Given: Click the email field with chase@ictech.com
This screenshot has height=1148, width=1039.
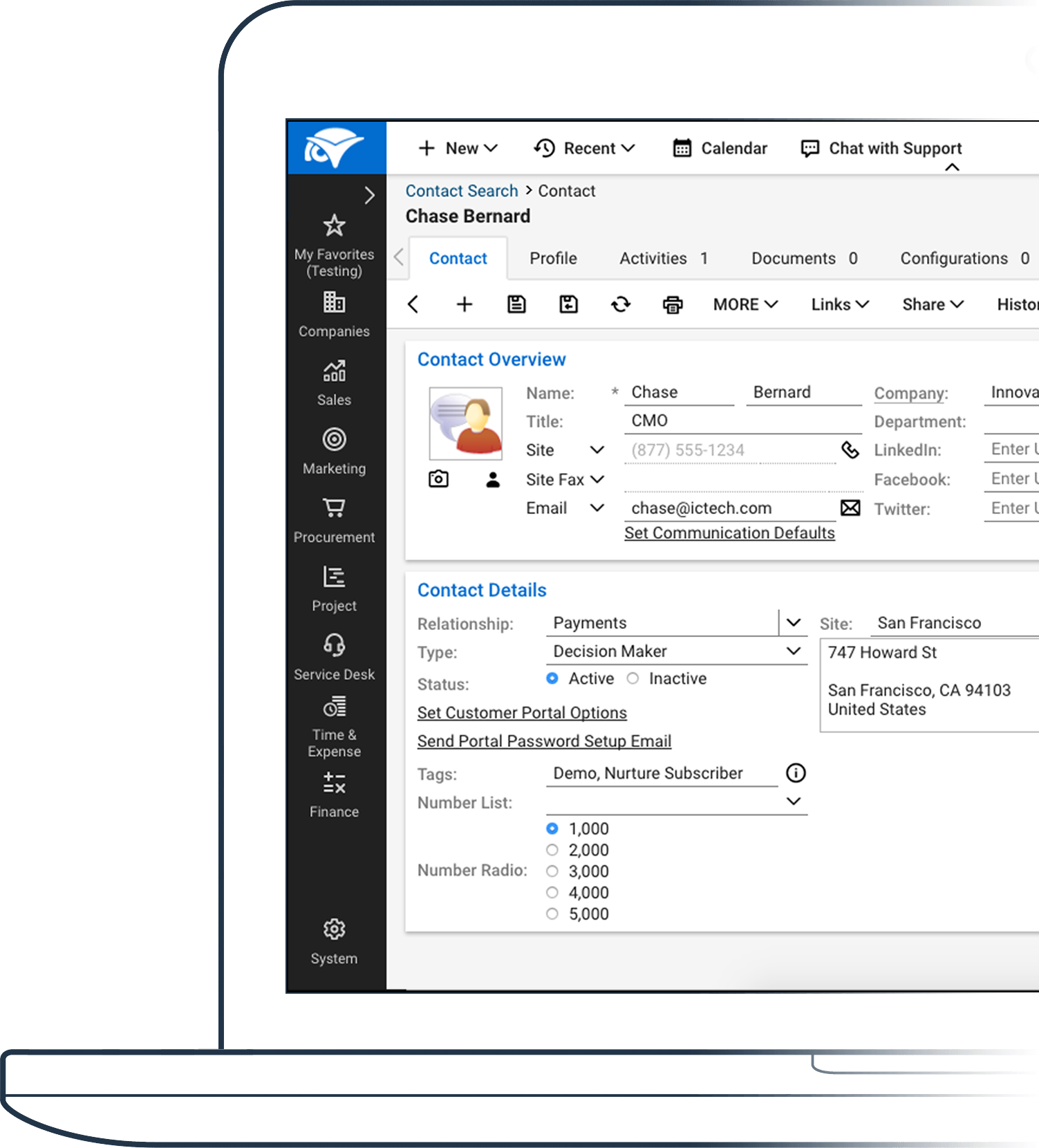Looking at the screenshot, I should tap(729, 508).
